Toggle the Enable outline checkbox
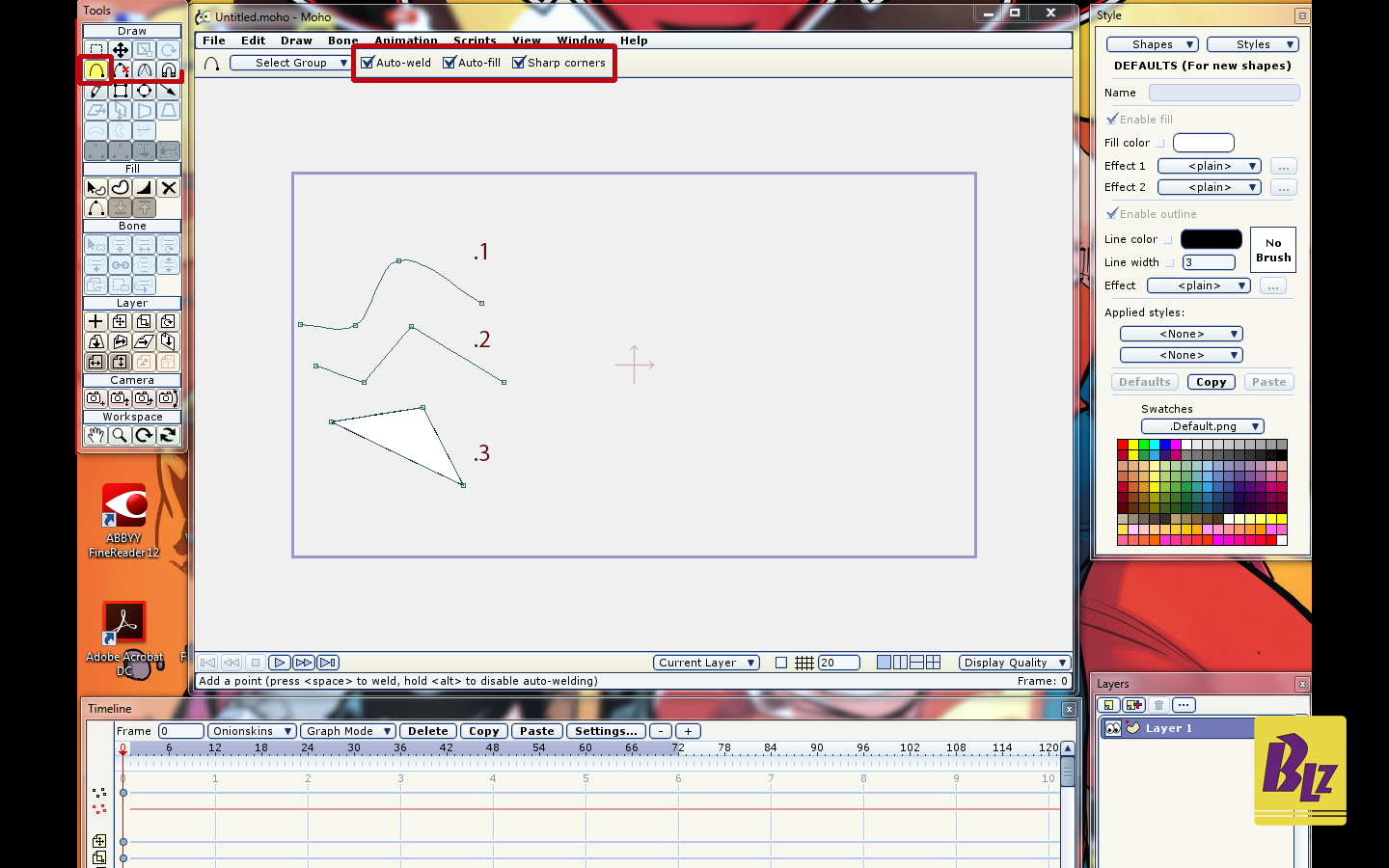Viewport: 1389px width, 868px height. pos(1112,213)
